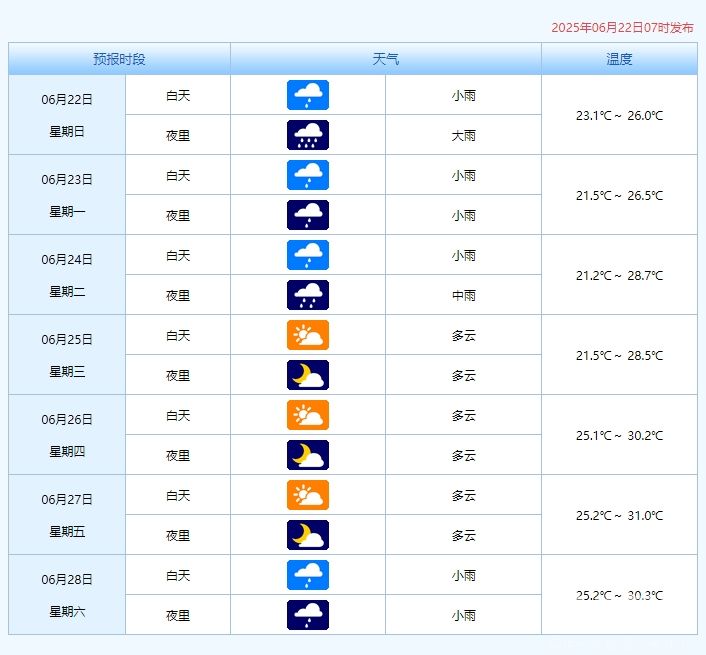This screenshot has width=706, height=655.
Task: Click the 25.2℃ ~ 31.0℃ temperature range
Action: (x=620, y=515)
